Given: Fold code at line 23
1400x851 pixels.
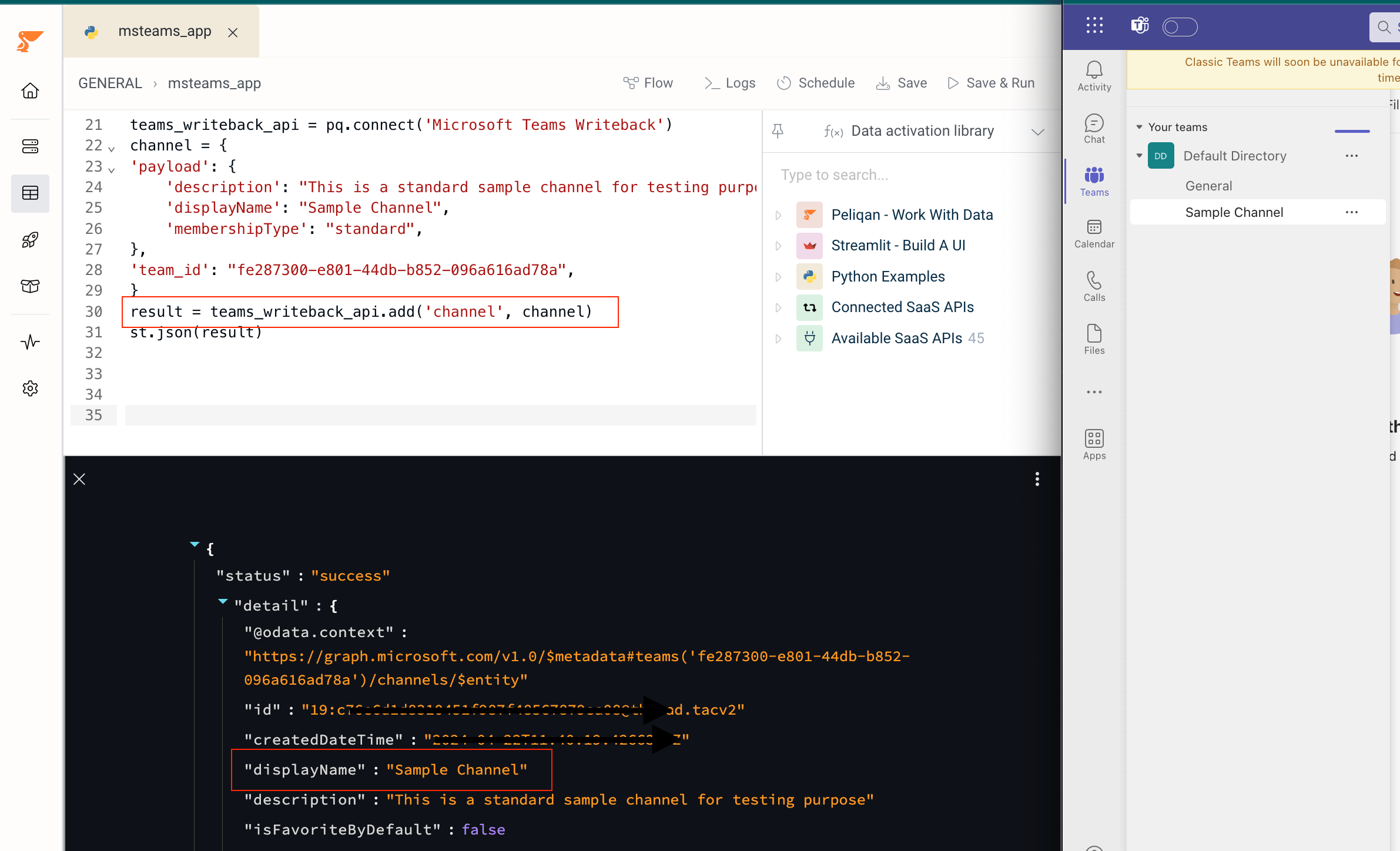Looking at the screenshot, I should coord(112,170).
